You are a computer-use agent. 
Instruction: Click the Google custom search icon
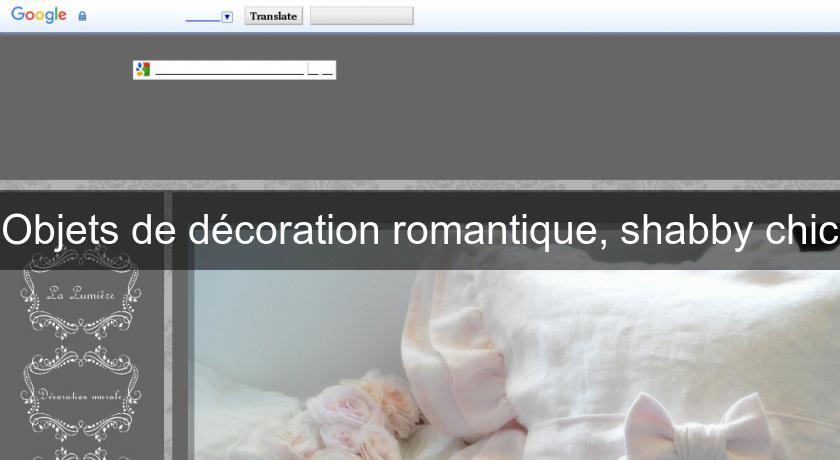pos(142,70)
